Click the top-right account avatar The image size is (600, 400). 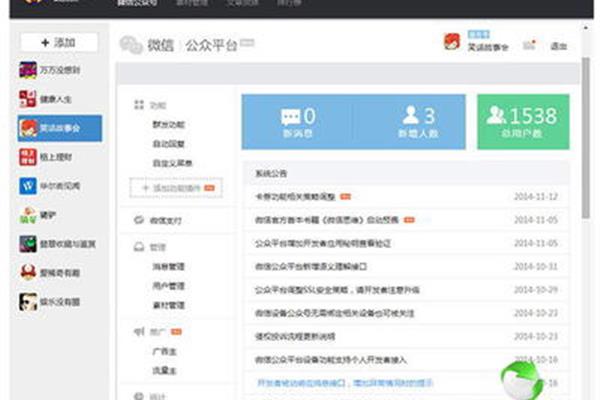point(452,41)
